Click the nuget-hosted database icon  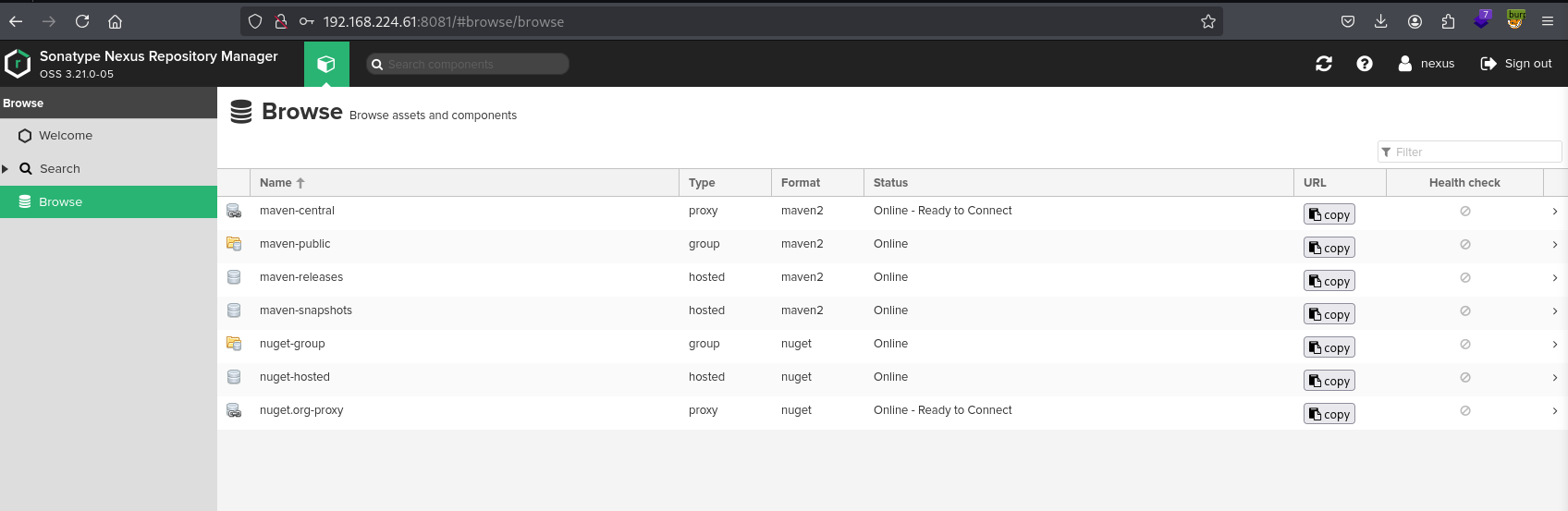click(x=234, y=377)
